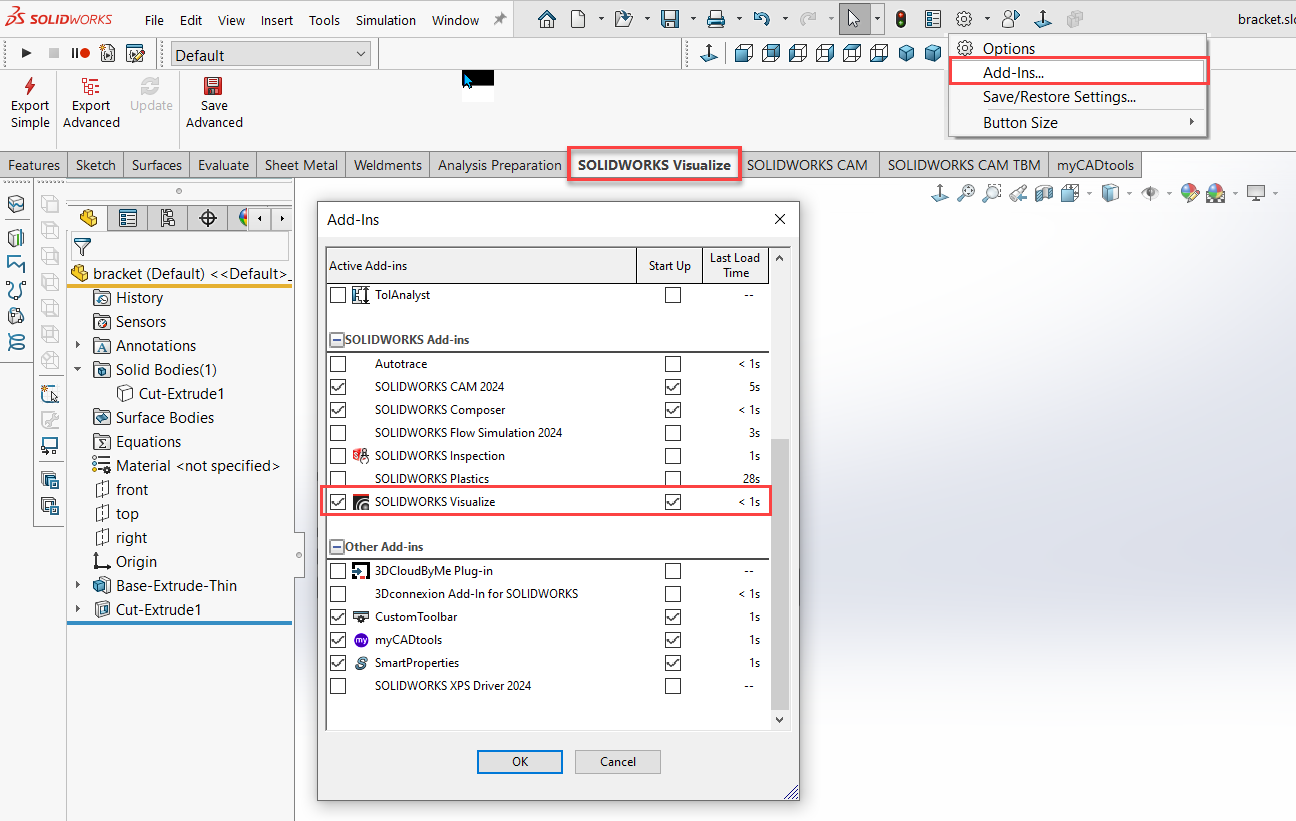Expand the Base-Extrude-Thin feature node
Image resolution: width=1296 pixels, height=821 pixels.
tap(79, 586)
